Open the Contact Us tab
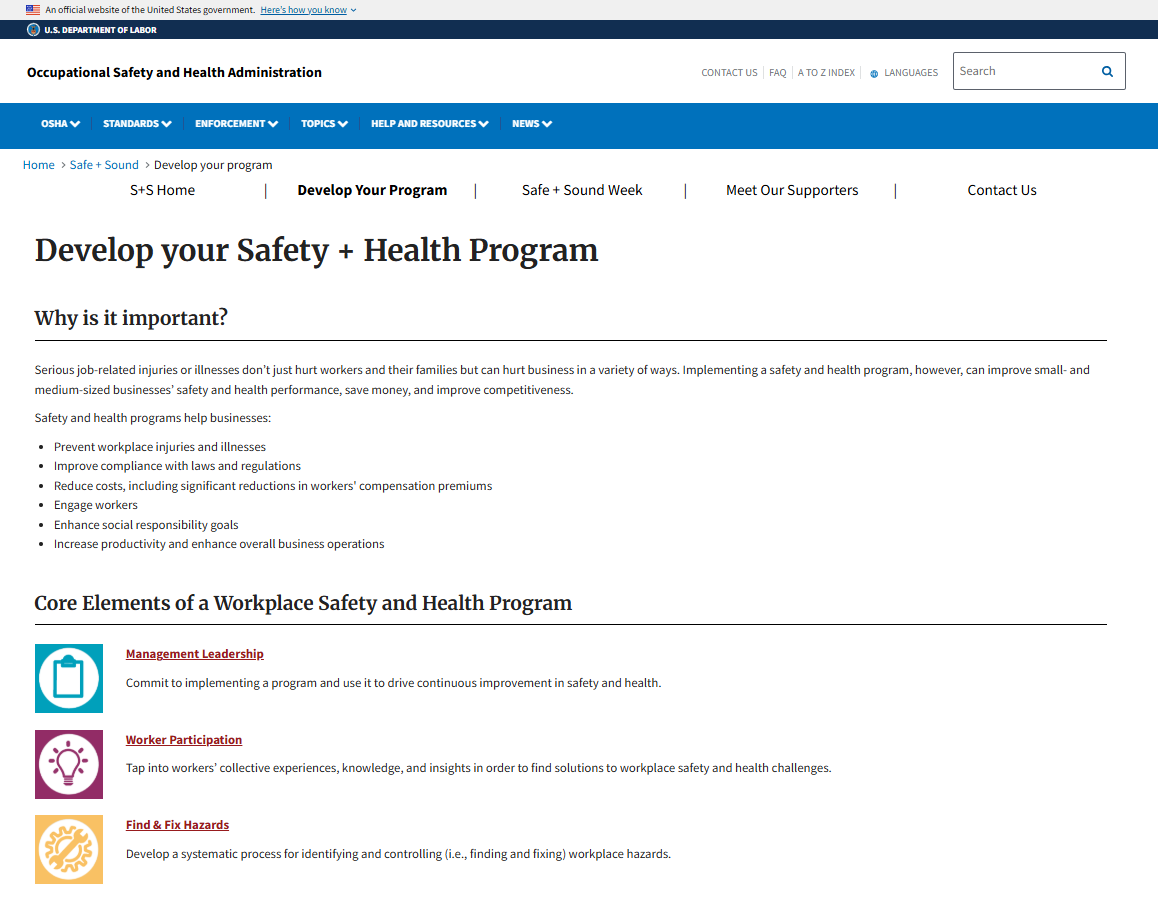 pyautogui.click(x=1002, y=190)
